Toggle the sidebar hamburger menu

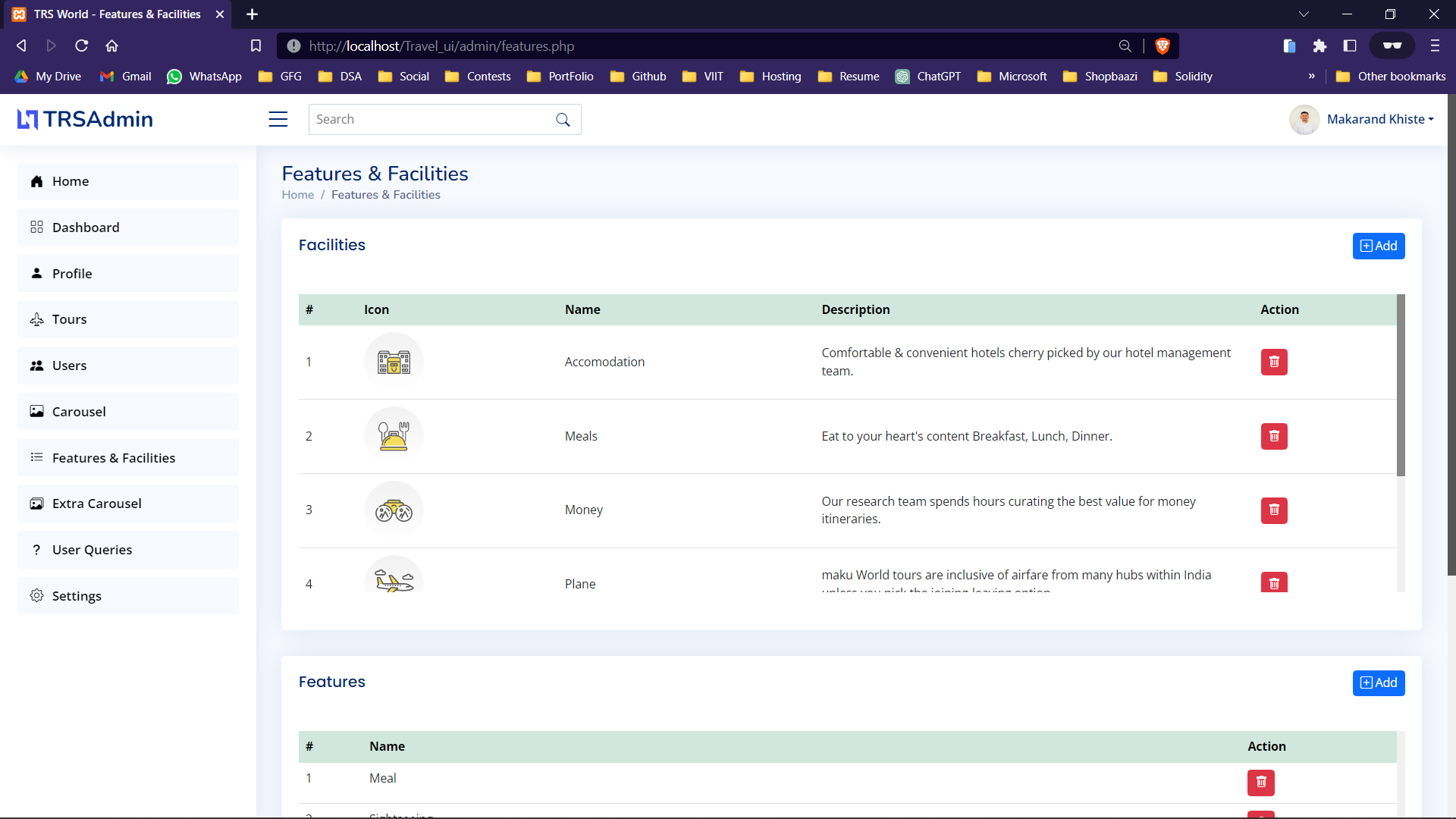click(278, 119)
